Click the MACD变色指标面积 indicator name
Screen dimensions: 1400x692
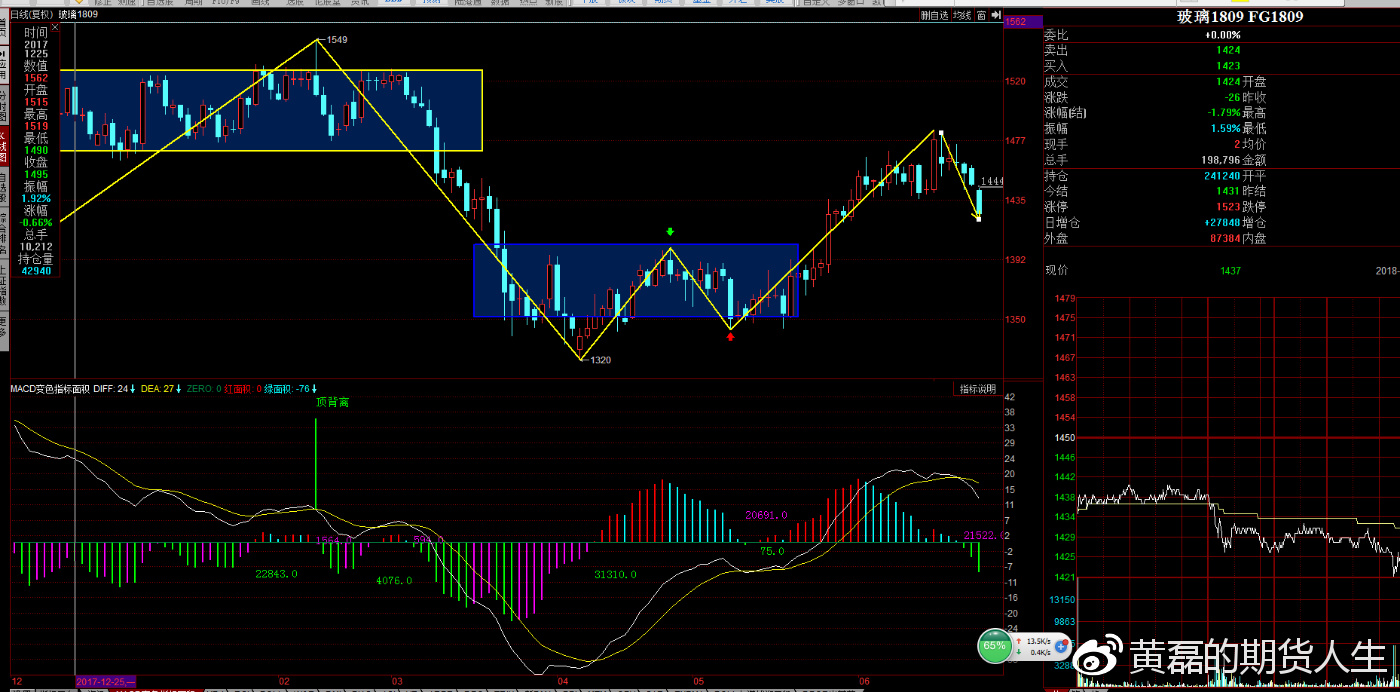tap(49, 389)
